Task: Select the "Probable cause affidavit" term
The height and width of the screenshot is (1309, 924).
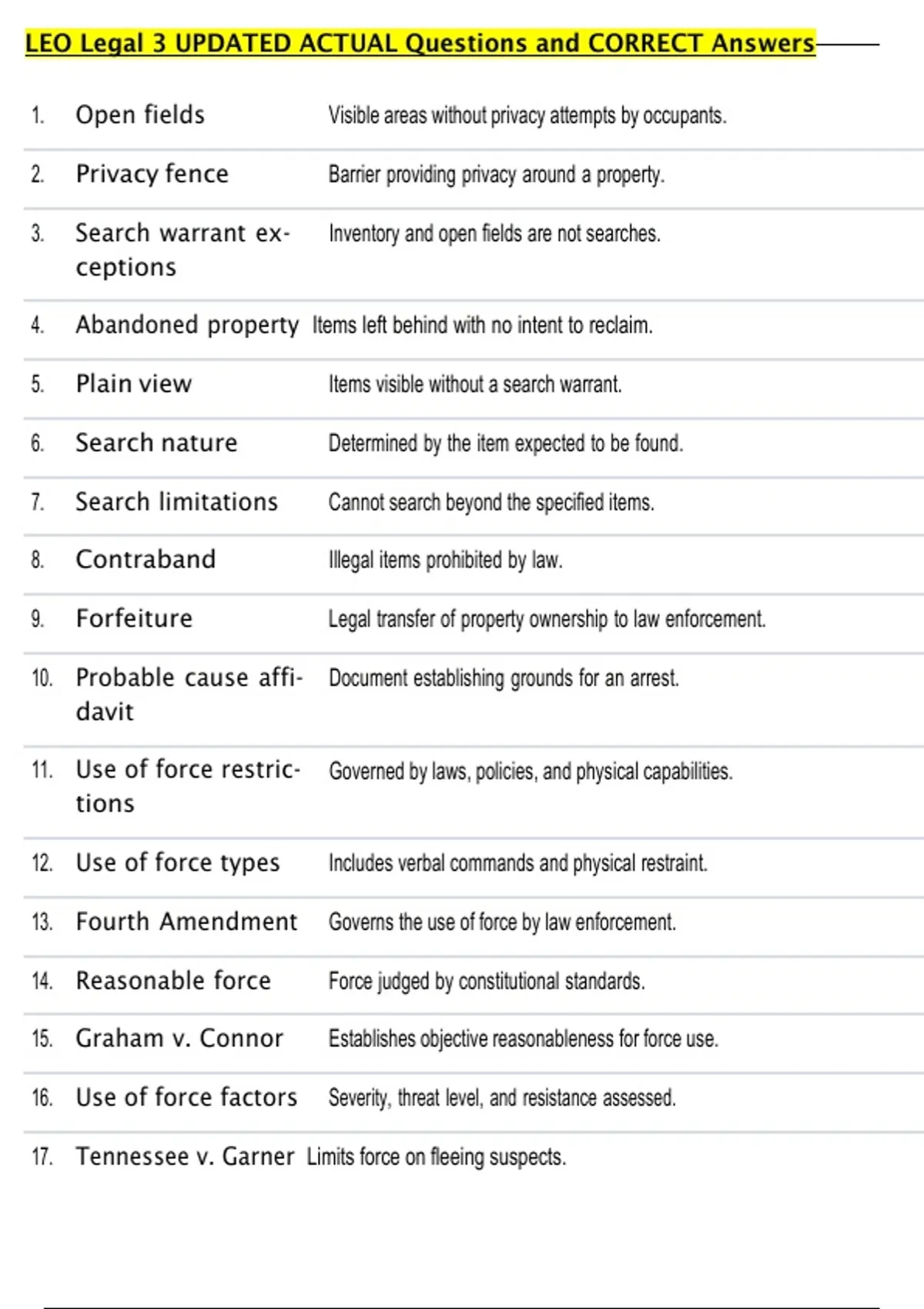Action: tap(189, 694)
